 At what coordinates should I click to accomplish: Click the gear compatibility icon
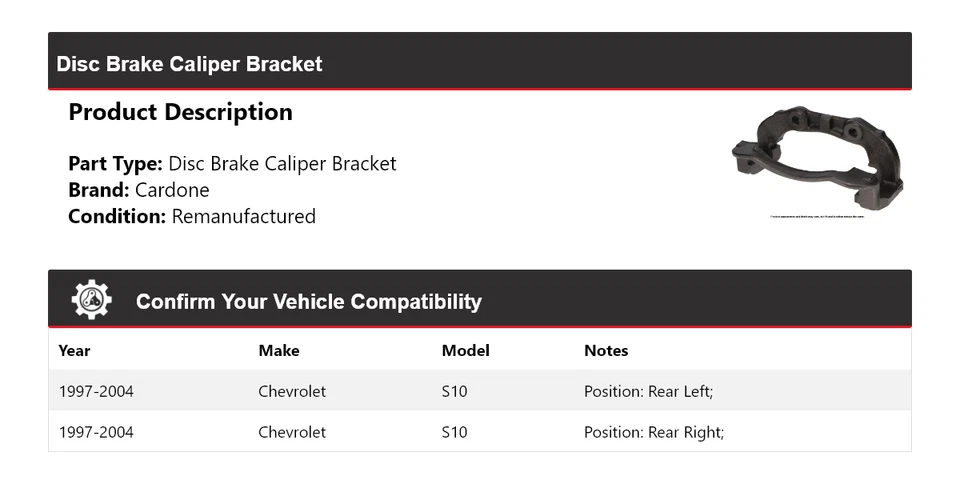pyautogui.click(x=91, y=300)
